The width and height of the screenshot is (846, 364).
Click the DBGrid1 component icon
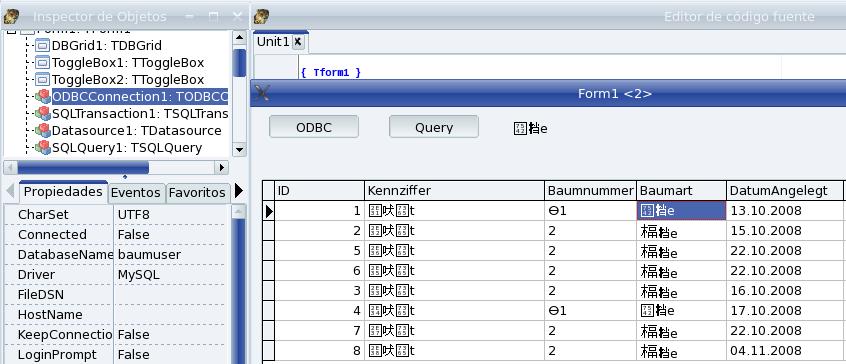point(42,46)
